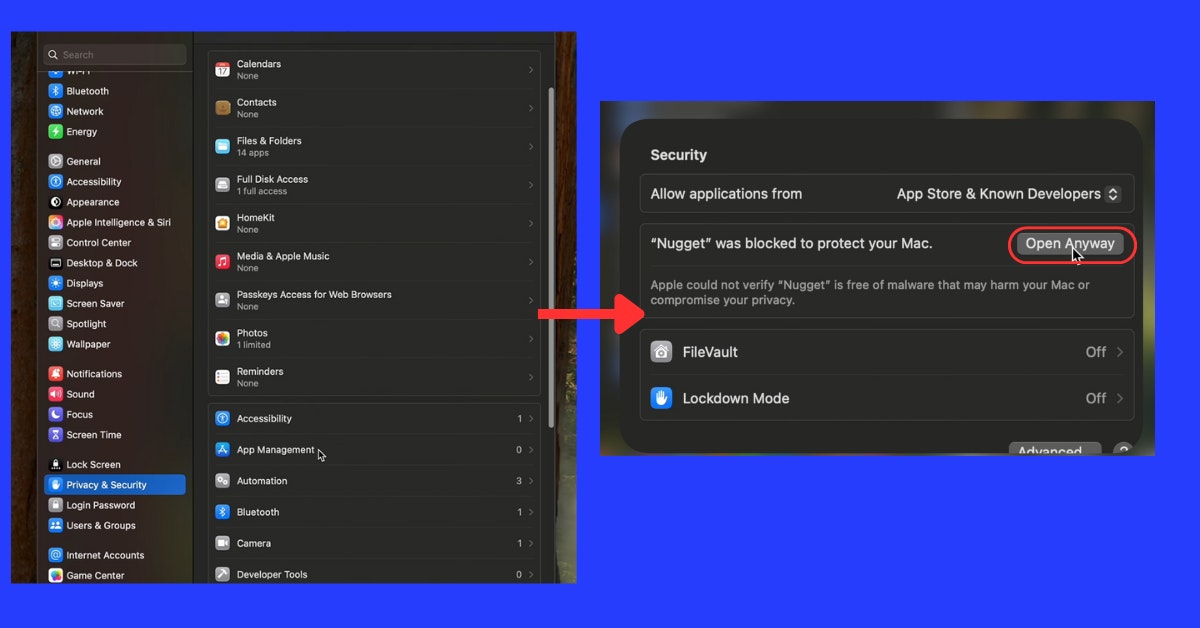Select the Screen Time icon
Viewport: 1200px width, 628px height.
(54, 434)
